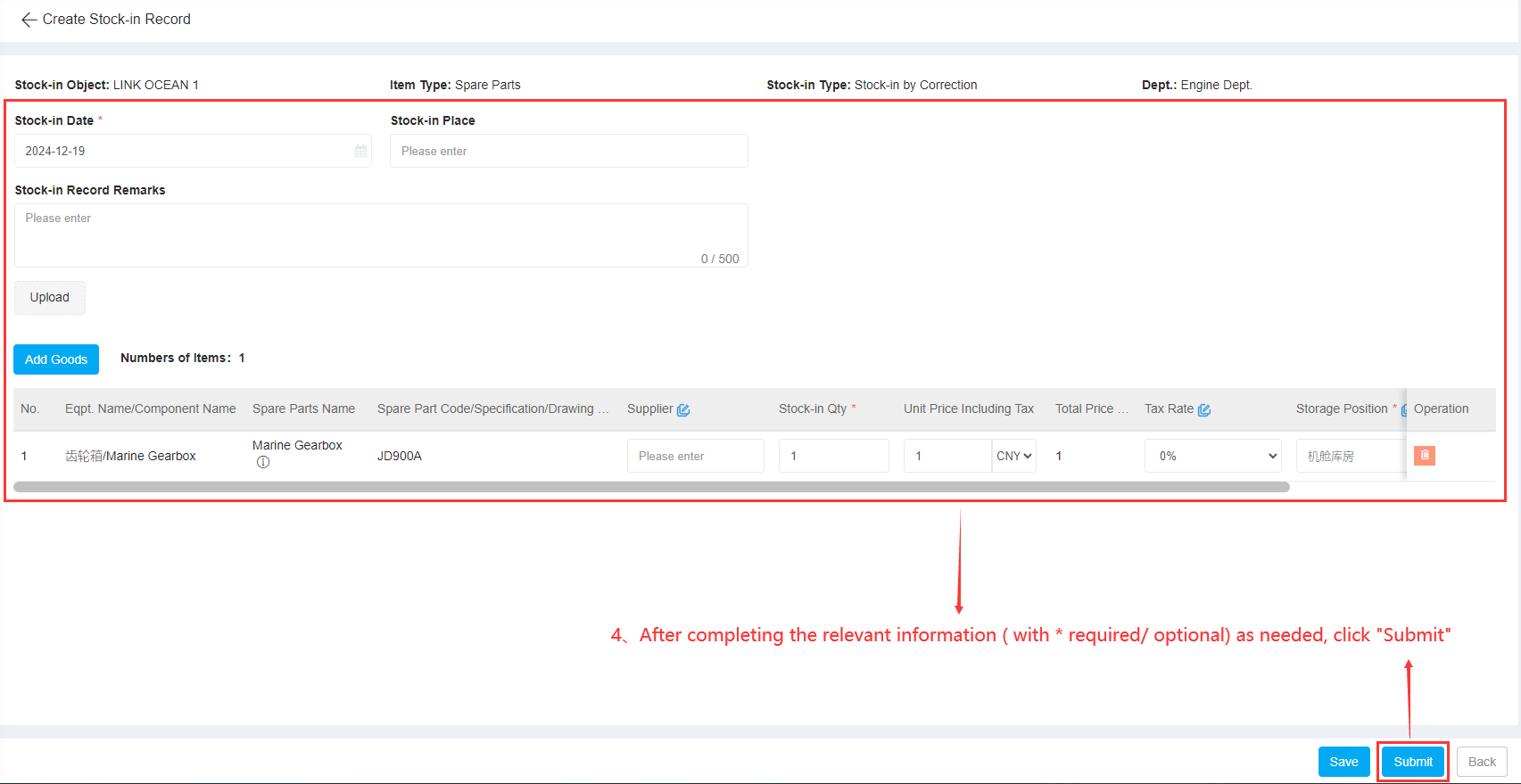This screenshot has height=784, width=1521.
Task: Click the Eqpt. Name/Component Name header
Action: coord(151,409)
